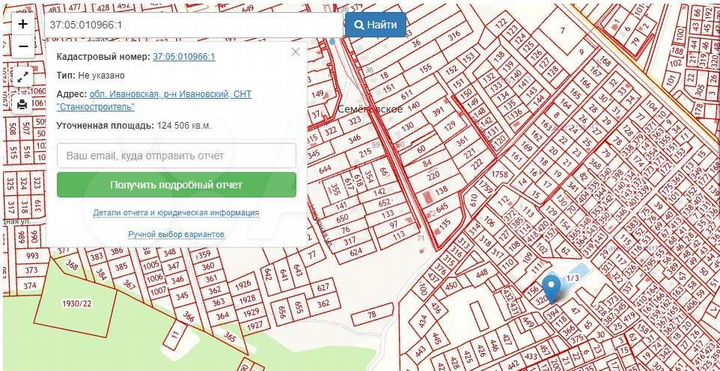The width and height of the screenshot is (720, 371).
Task: Select parcel 1007 on the map
Action: (158, 290)
